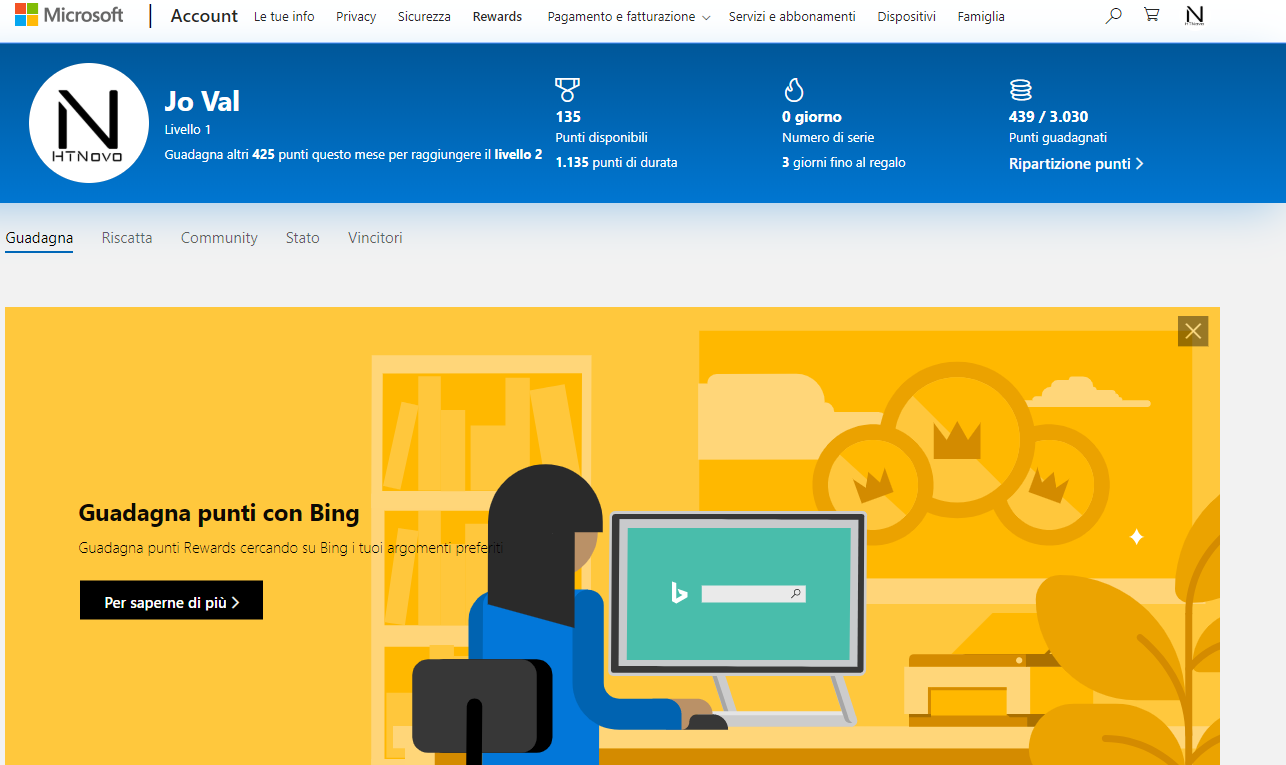Click 439 / 3.030 points value
This screenshot has height=765, width=1286.
tap(1049, 117)
